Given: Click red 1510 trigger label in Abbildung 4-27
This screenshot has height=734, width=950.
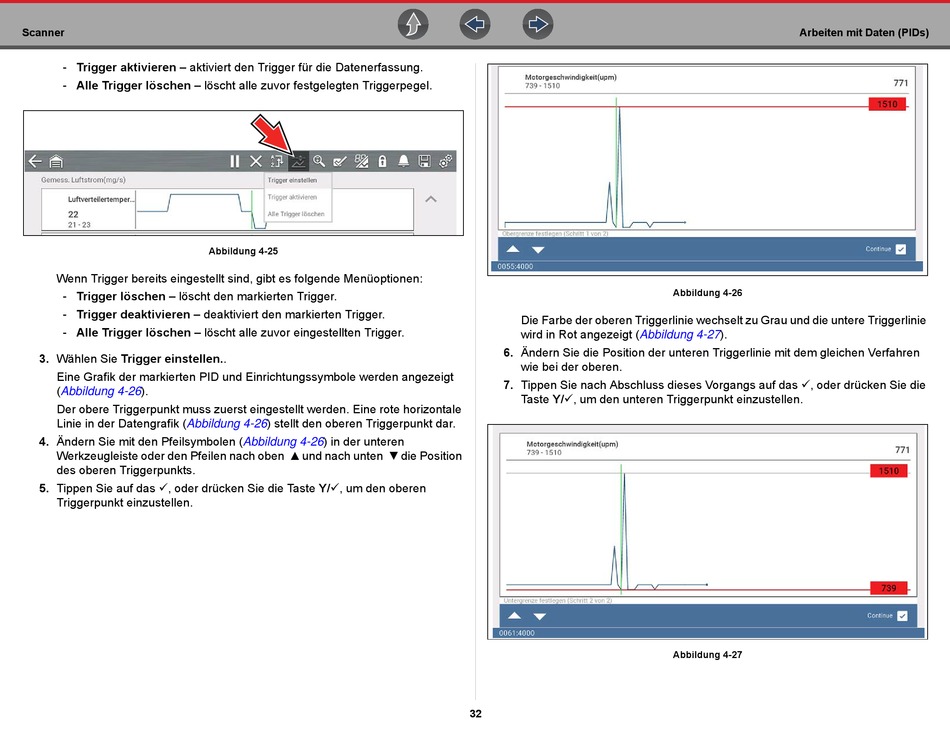Looking at the screenshot, I should click(x=889, y=471).
